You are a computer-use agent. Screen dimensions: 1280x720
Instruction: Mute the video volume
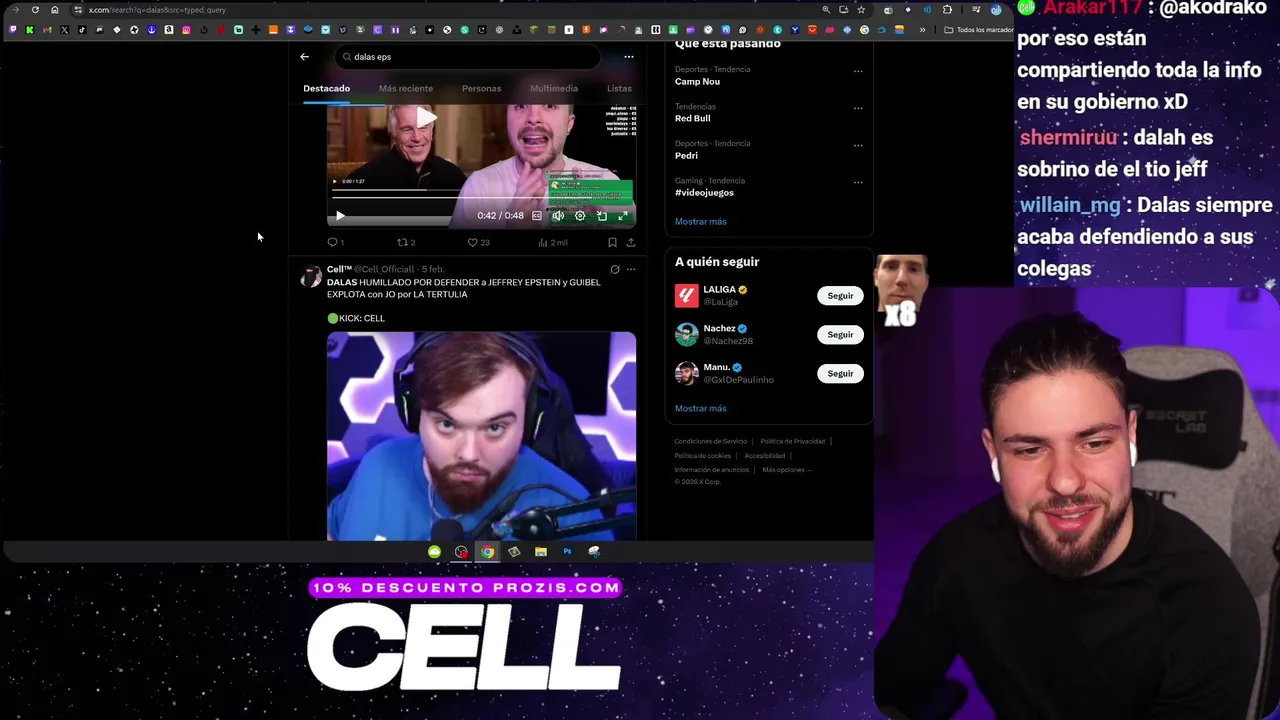[x=558, y=216]
